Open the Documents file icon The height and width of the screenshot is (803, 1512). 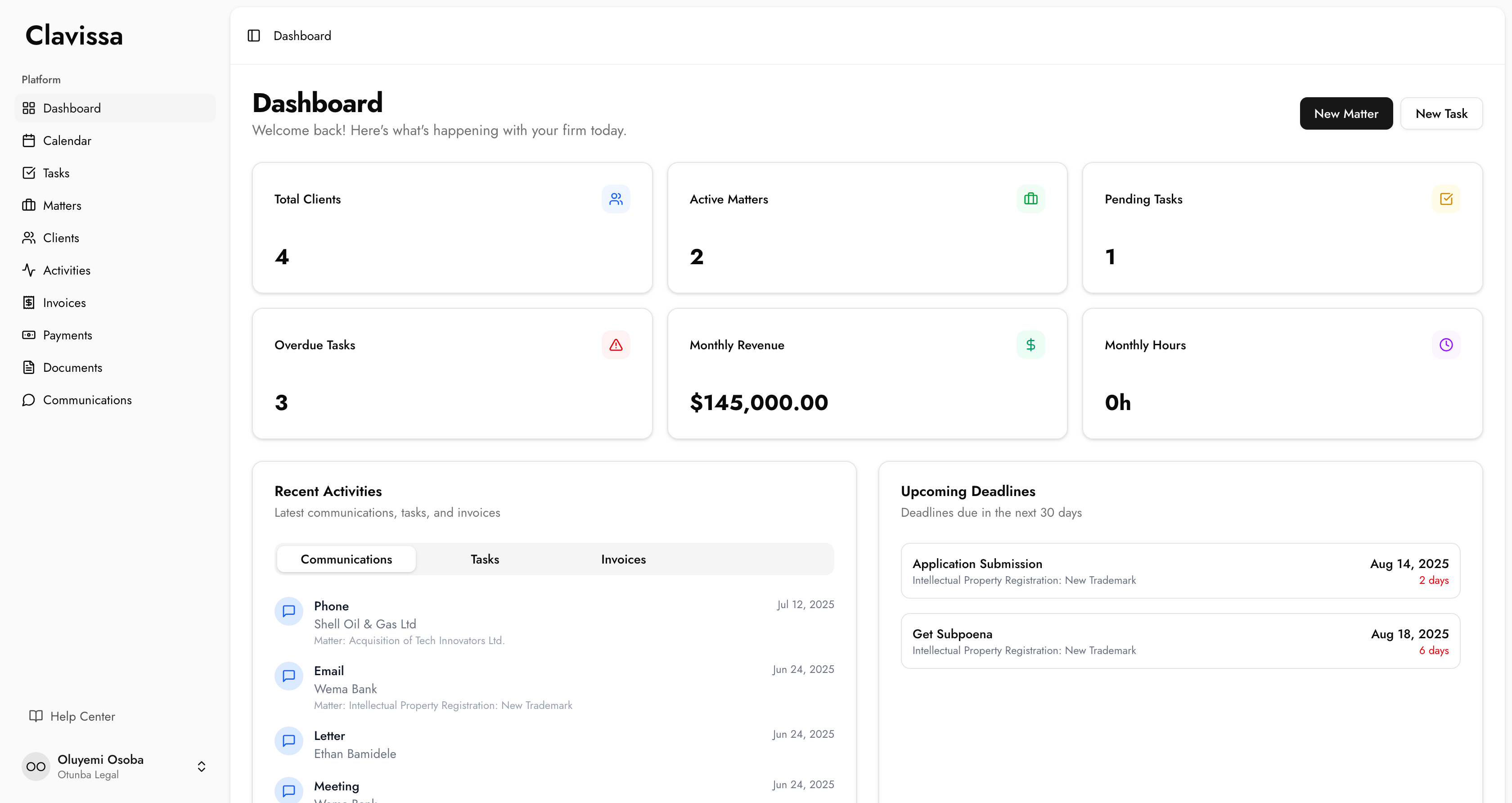[x=29, y=367]
